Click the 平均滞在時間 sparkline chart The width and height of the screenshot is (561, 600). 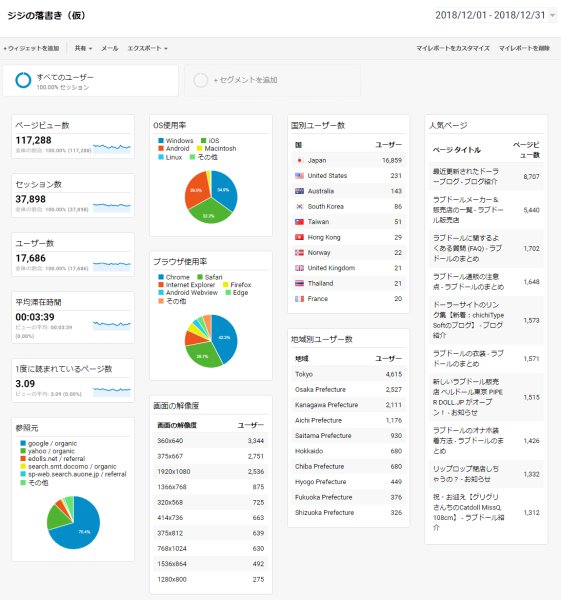(x=112, y=325)
